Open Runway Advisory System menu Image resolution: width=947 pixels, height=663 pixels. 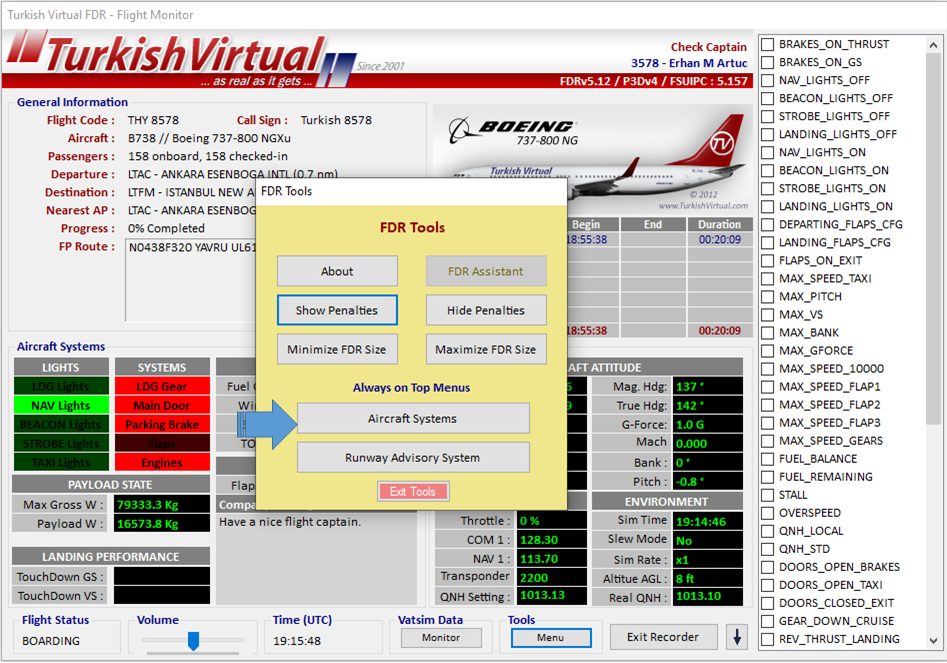click(x=413, y=458)
